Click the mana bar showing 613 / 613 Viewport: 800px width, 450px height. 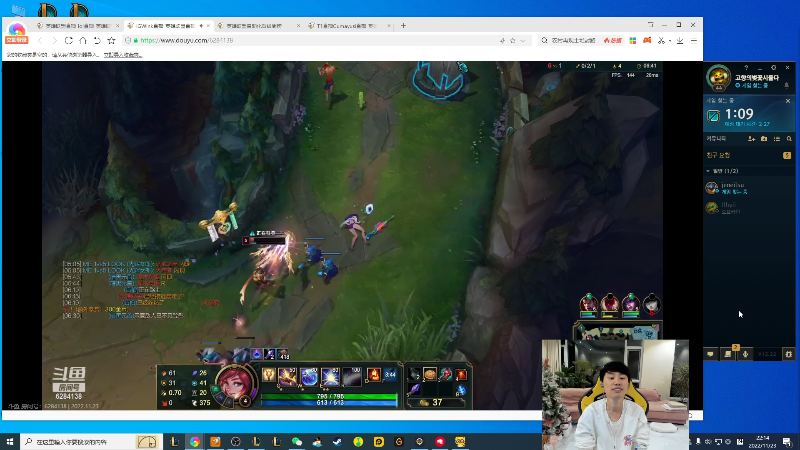click(330, 403)
